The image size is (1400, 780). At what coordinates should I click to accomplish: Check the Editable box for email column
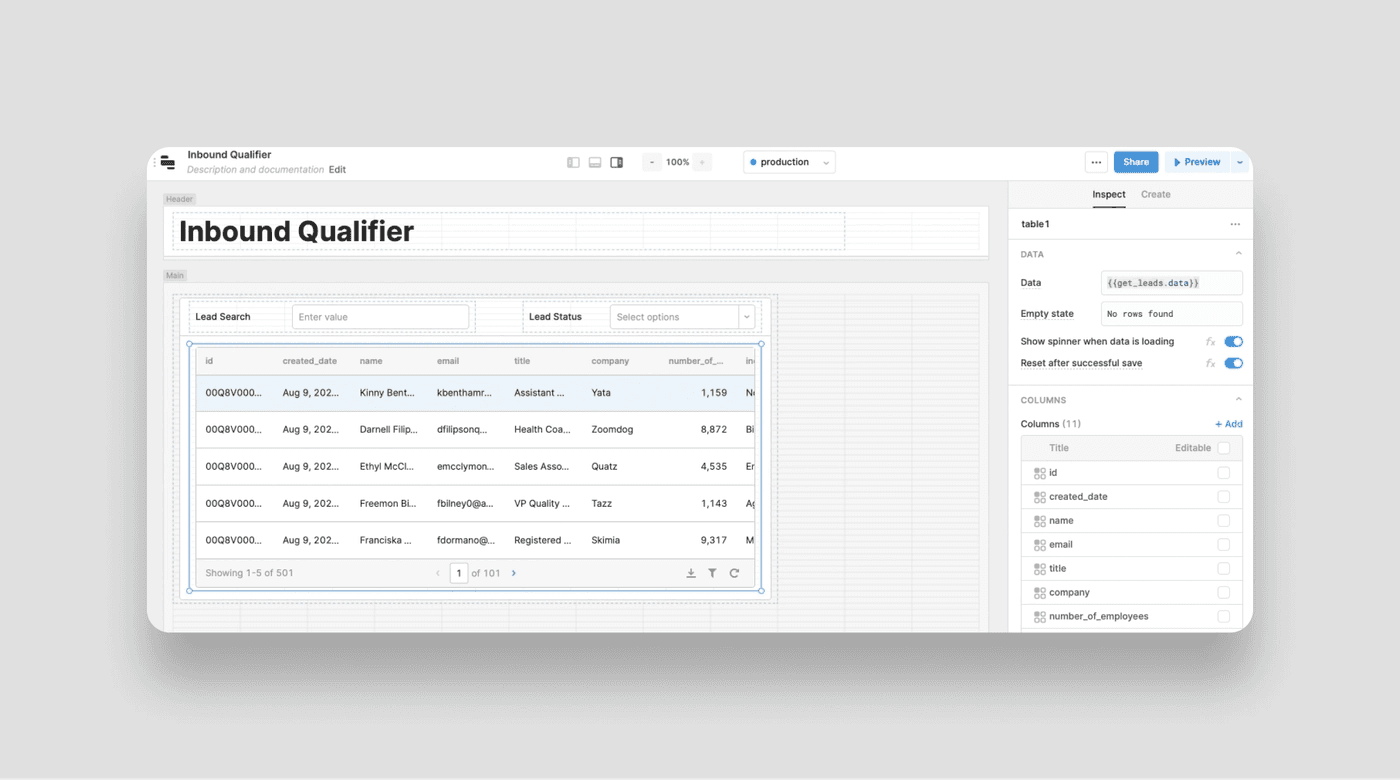click(x=1223, y=545)
